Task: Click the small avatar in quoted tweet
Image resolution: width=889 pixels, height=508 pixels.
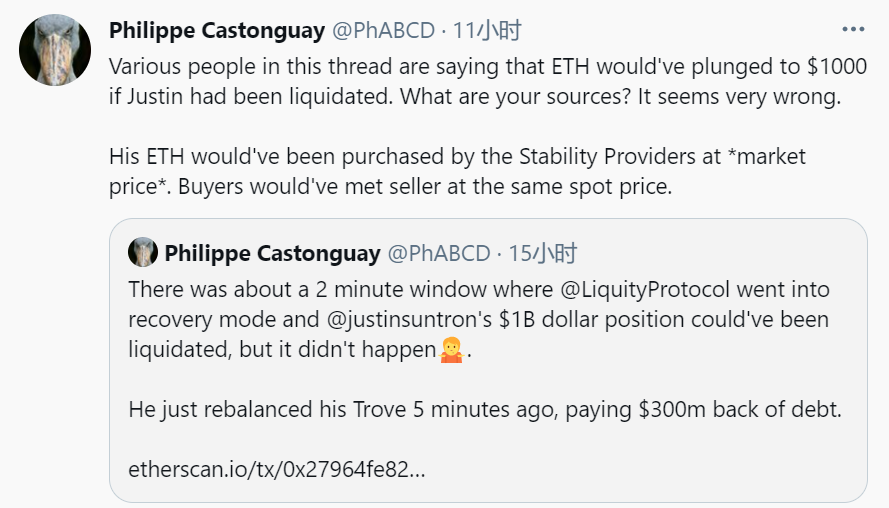Action: click(x=143, y=252)
